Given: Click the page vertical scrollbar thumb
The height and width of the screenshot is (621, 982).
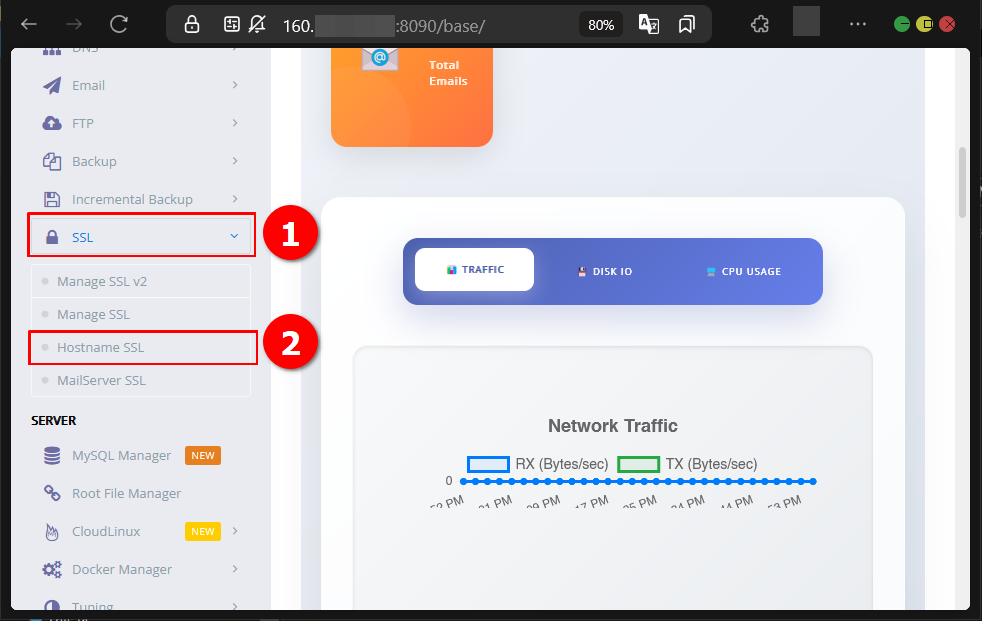Looking at the screenshot, I should (x=963, y=182).
